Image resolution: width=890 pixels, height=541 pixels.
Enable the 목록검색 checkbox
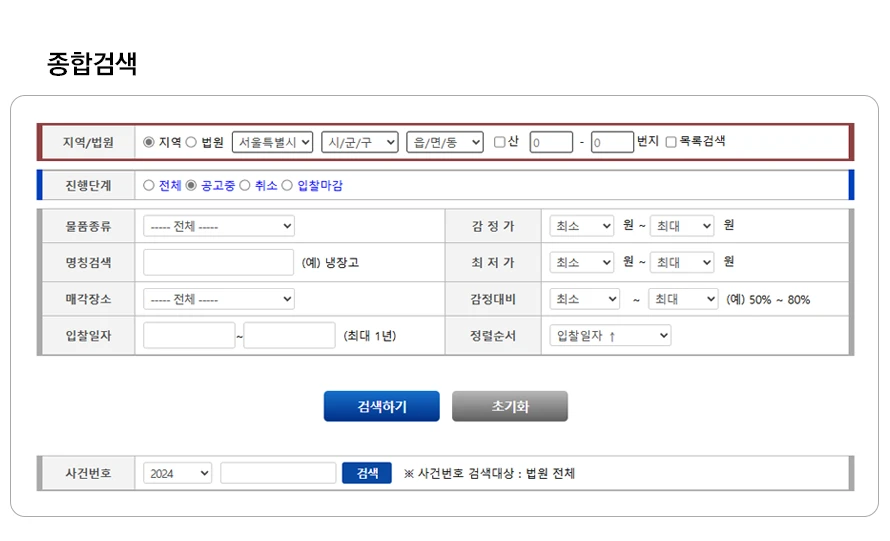click(x=671, y=142)
